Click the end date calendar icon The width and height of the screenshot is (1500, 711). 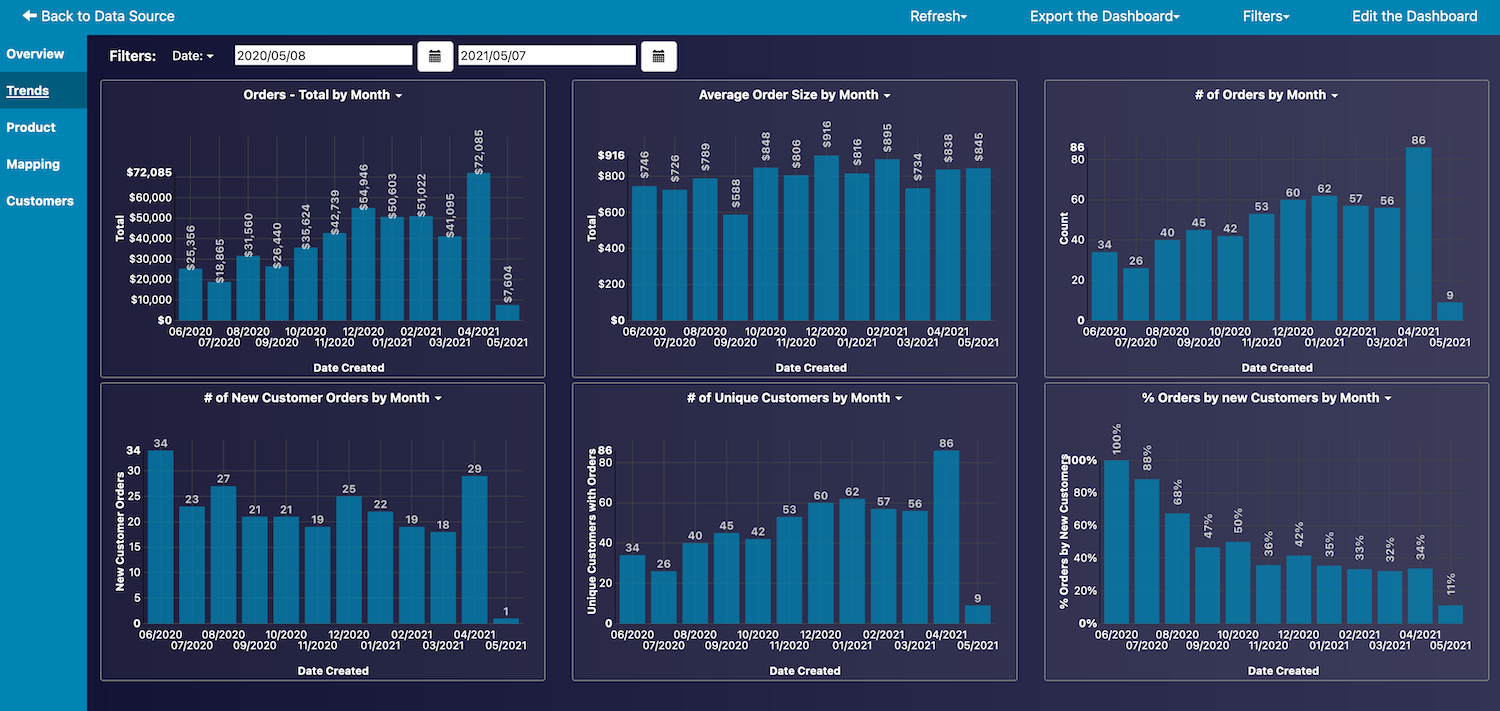pos(658,56)
